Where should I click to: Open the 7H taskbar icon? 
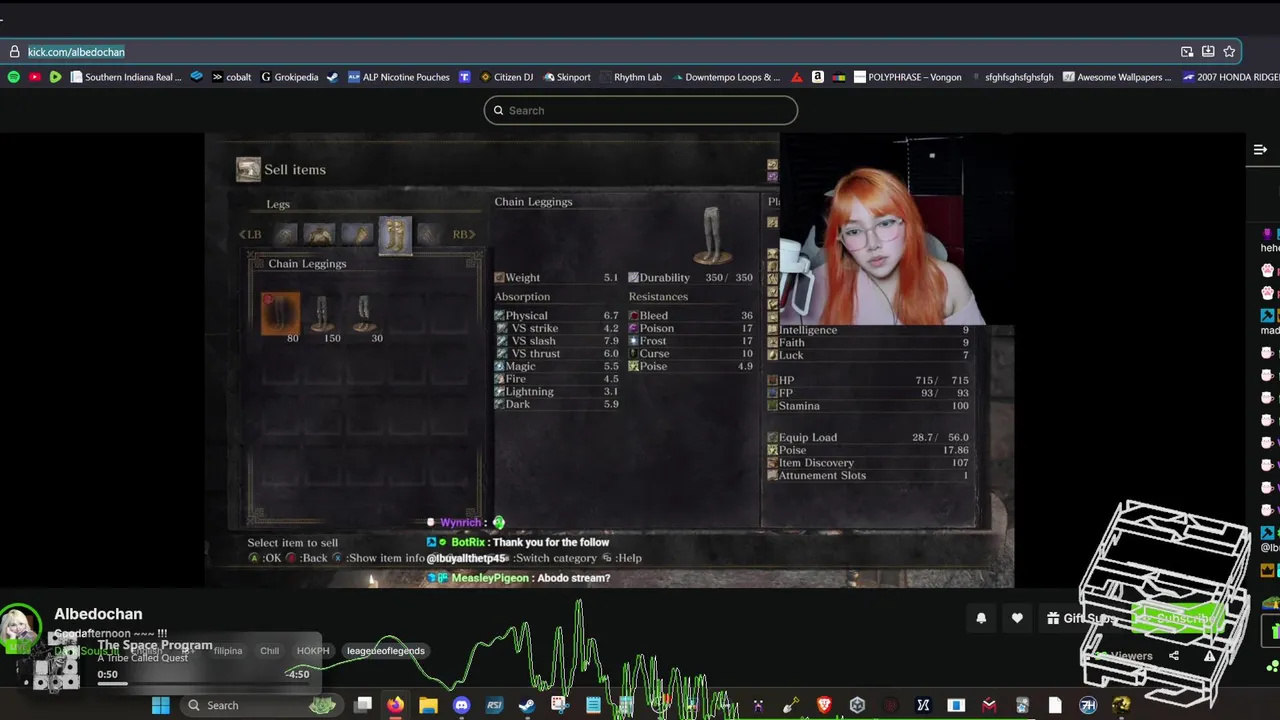point(1088,705)
